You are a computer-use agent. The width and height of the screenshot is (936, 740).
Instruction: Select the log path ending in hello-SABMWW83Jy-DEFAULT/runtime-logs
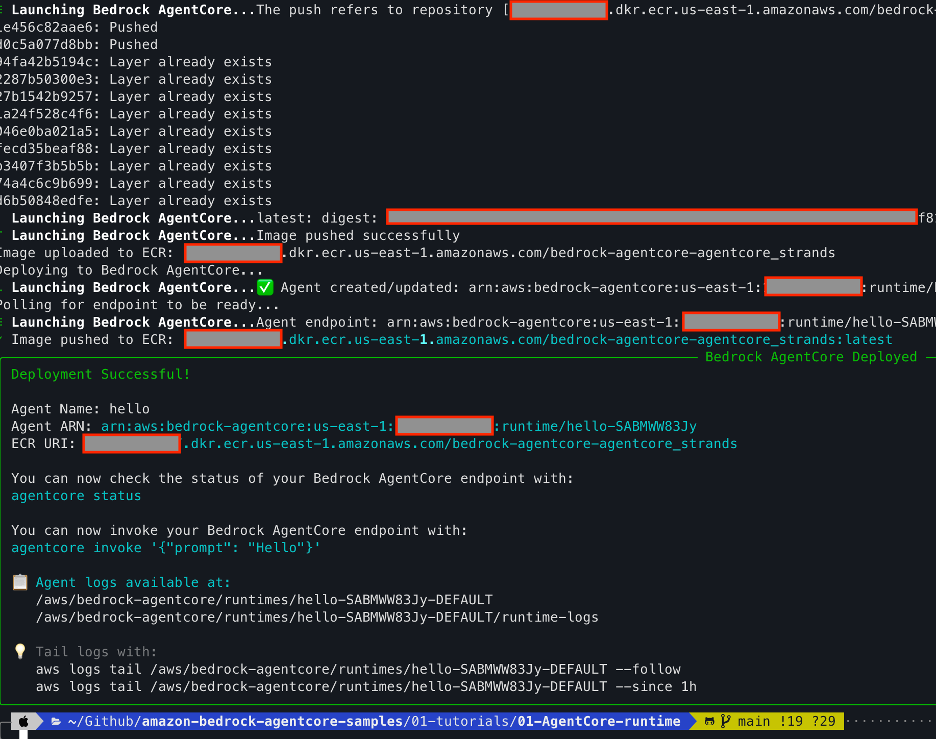coord(317,617)
